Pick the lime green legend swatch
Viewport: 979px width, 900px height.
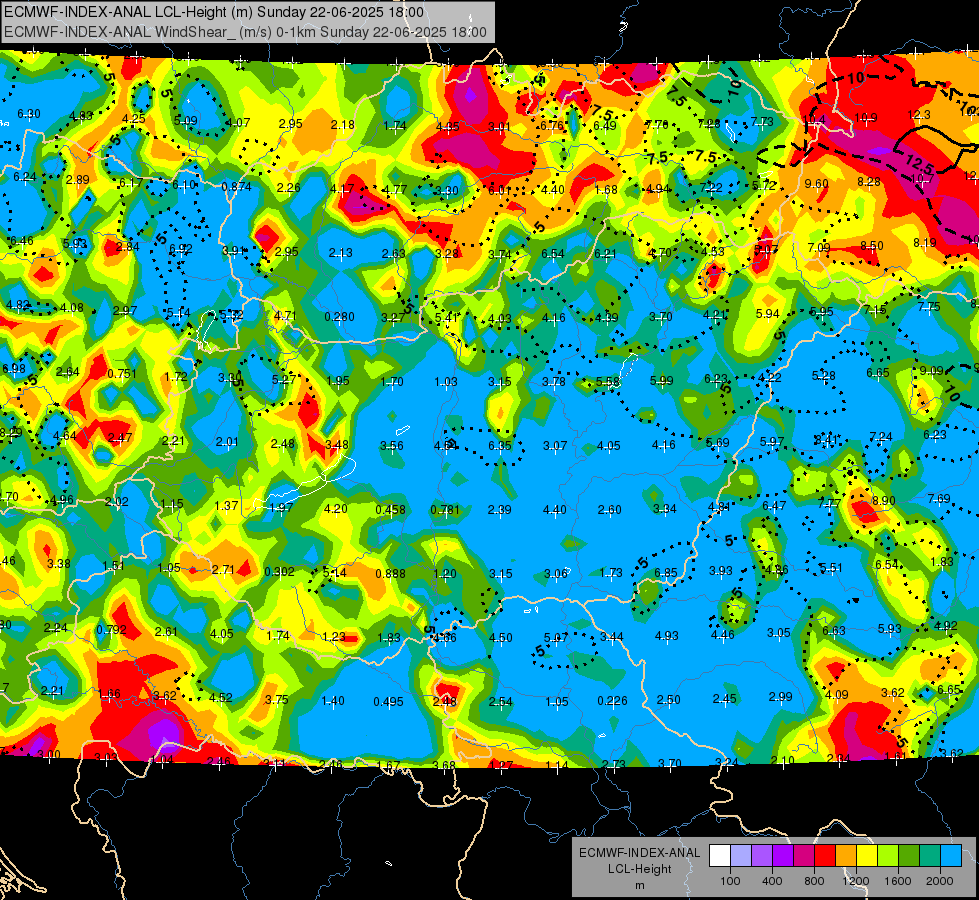[888, 856]
